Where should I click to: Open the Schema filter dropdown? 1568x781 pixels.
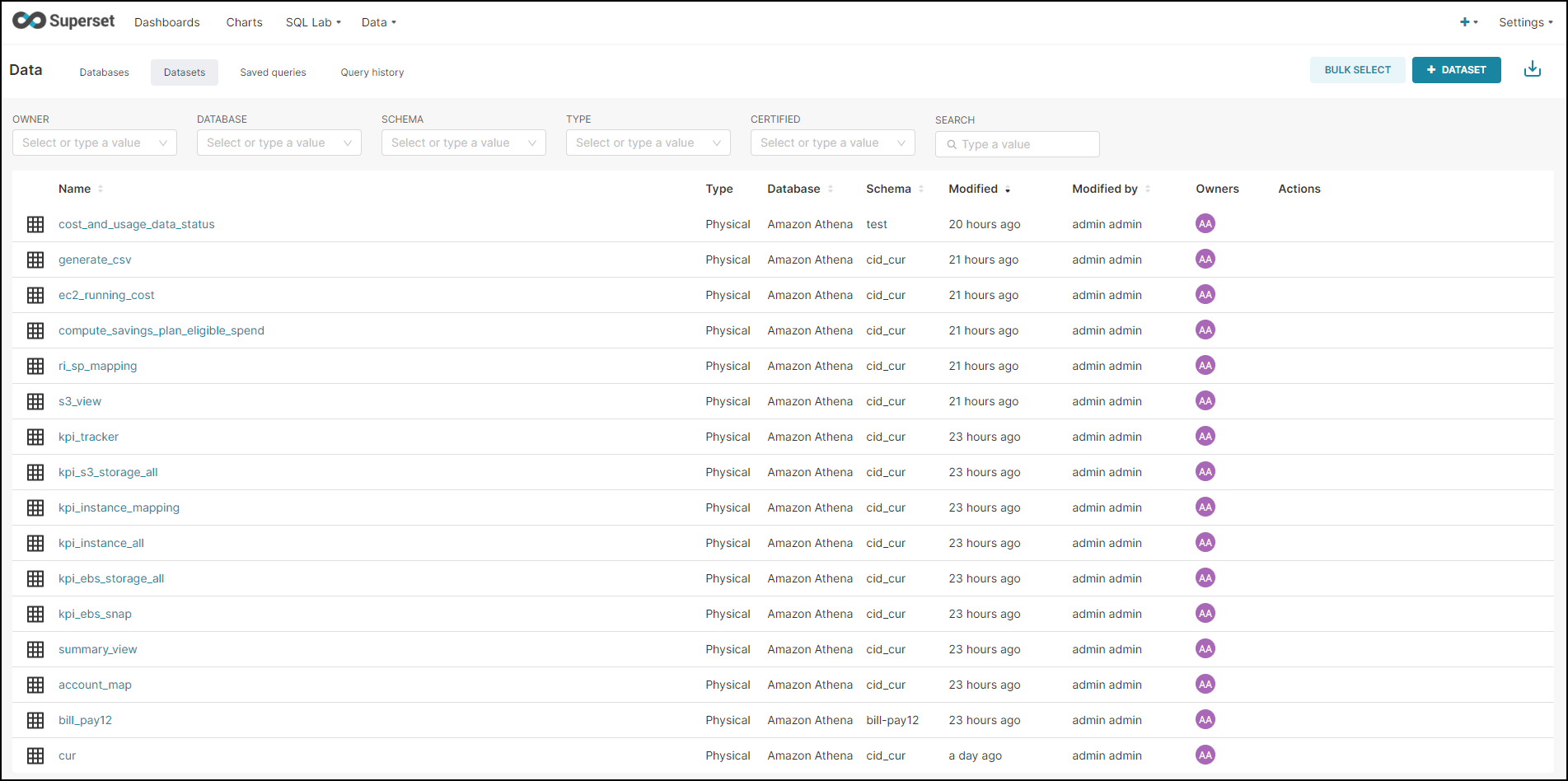464,143
